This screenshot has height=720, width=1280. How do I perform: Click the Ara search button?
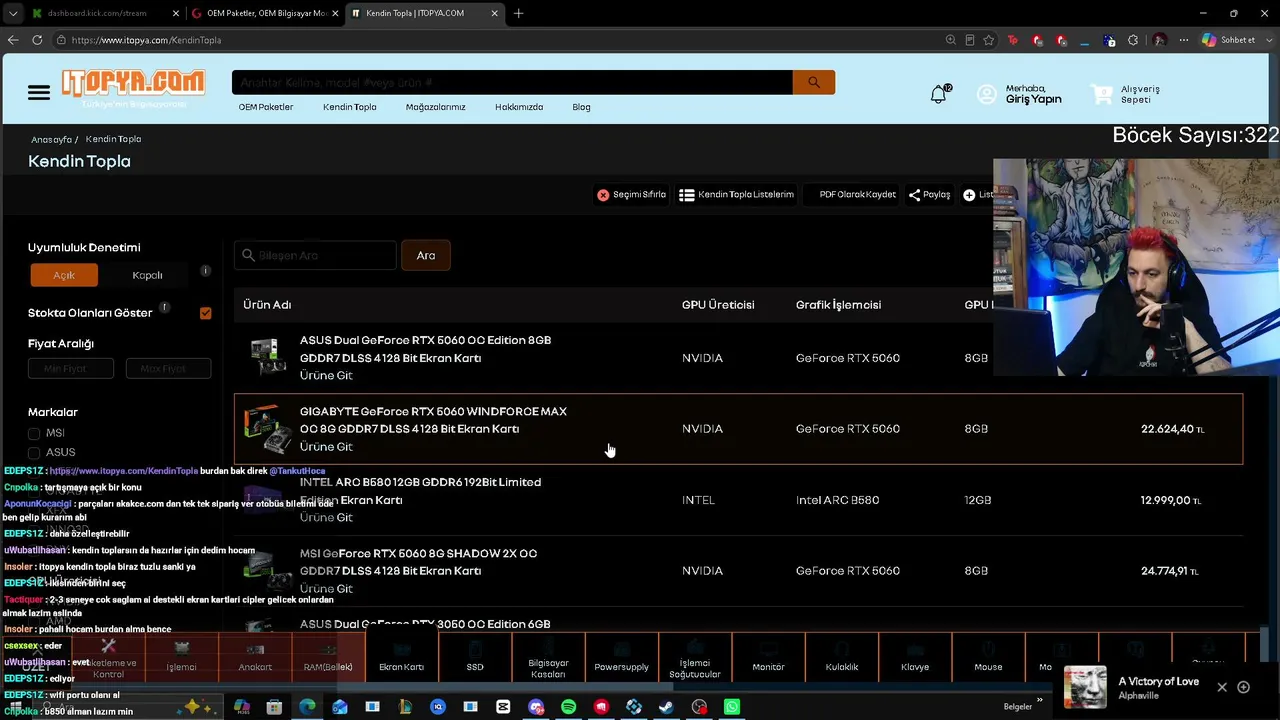[x=426, y=255]
